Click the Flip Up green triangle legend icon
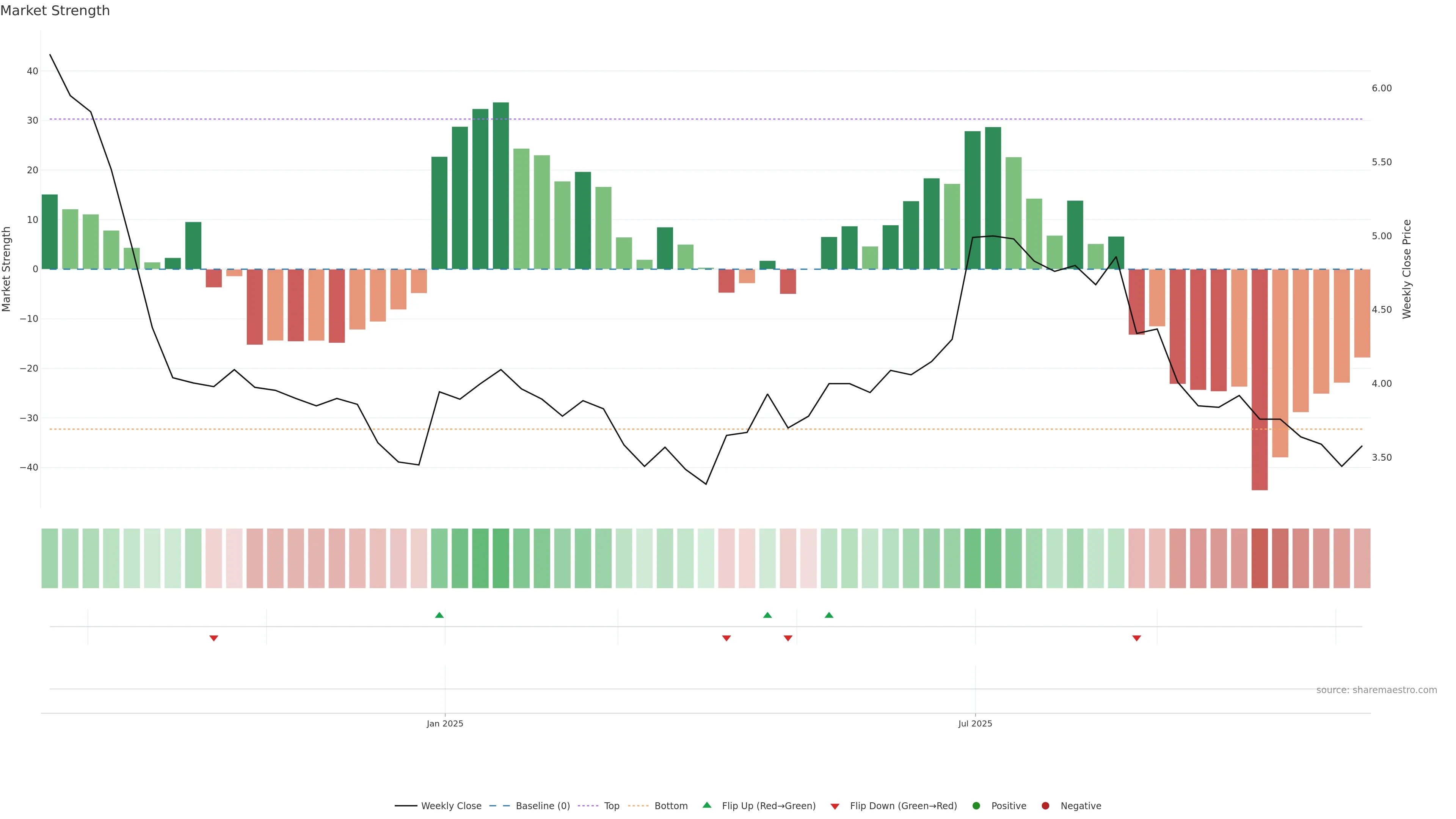This screenshot has width=1456, height=819. pos(706,805)
